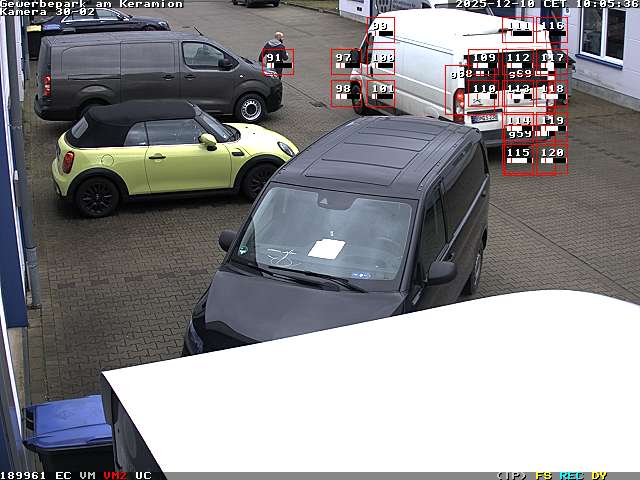Select the yellow FS status label
The width and height of the screenshot is (640, 480).
click(x=543, y=475)
